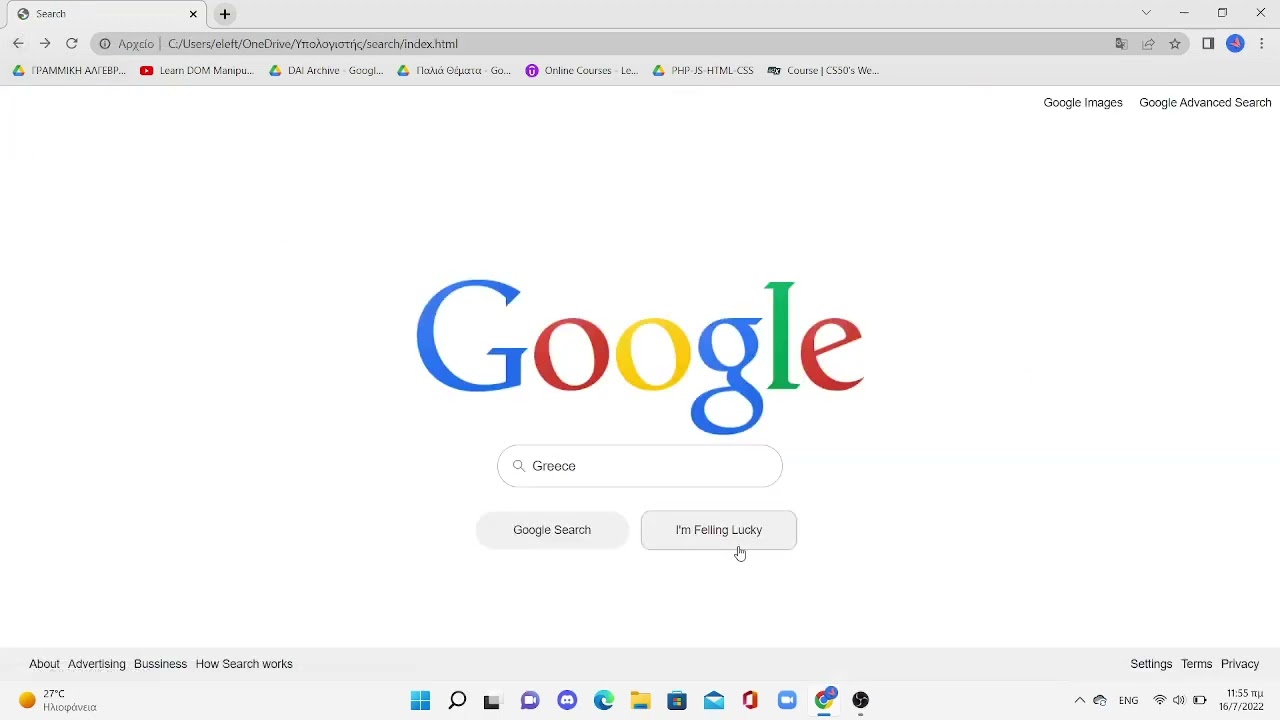Open the Learn DOM Manipu... bookmark

[x=197, y=71]
